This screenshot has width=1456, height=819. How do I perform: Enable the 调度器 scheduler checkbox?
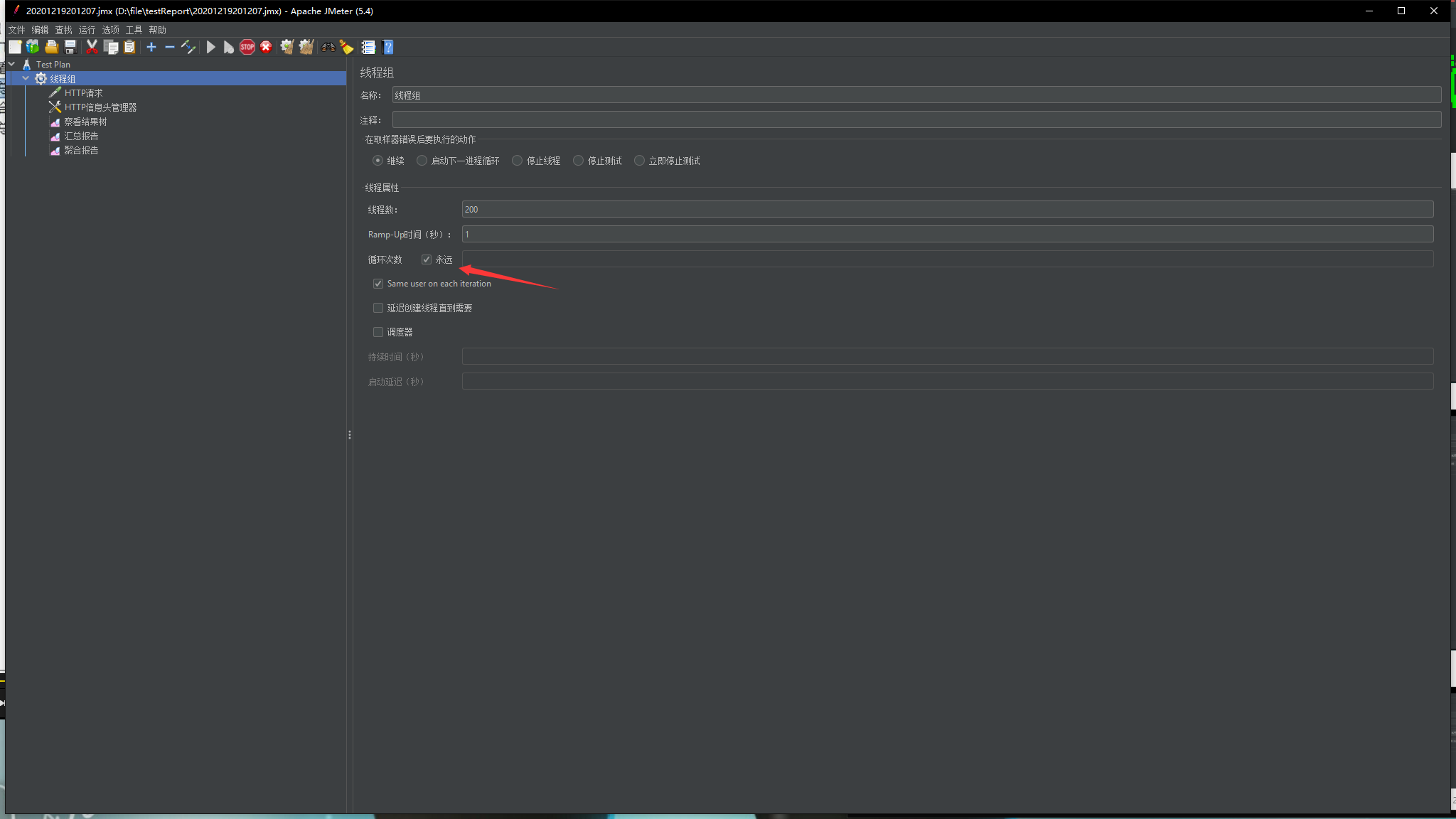pos(378,332)
